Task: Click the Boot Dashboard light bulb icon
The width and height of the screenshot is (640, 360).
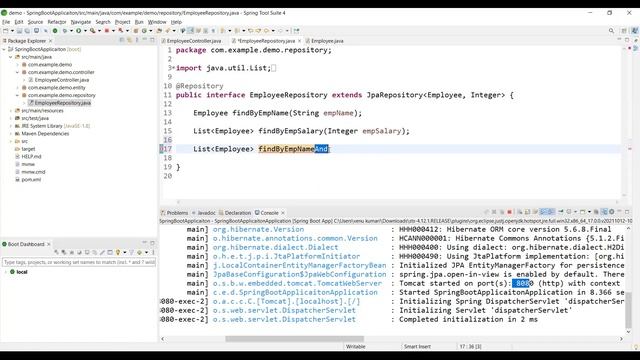Action: (x=118, y=252)
